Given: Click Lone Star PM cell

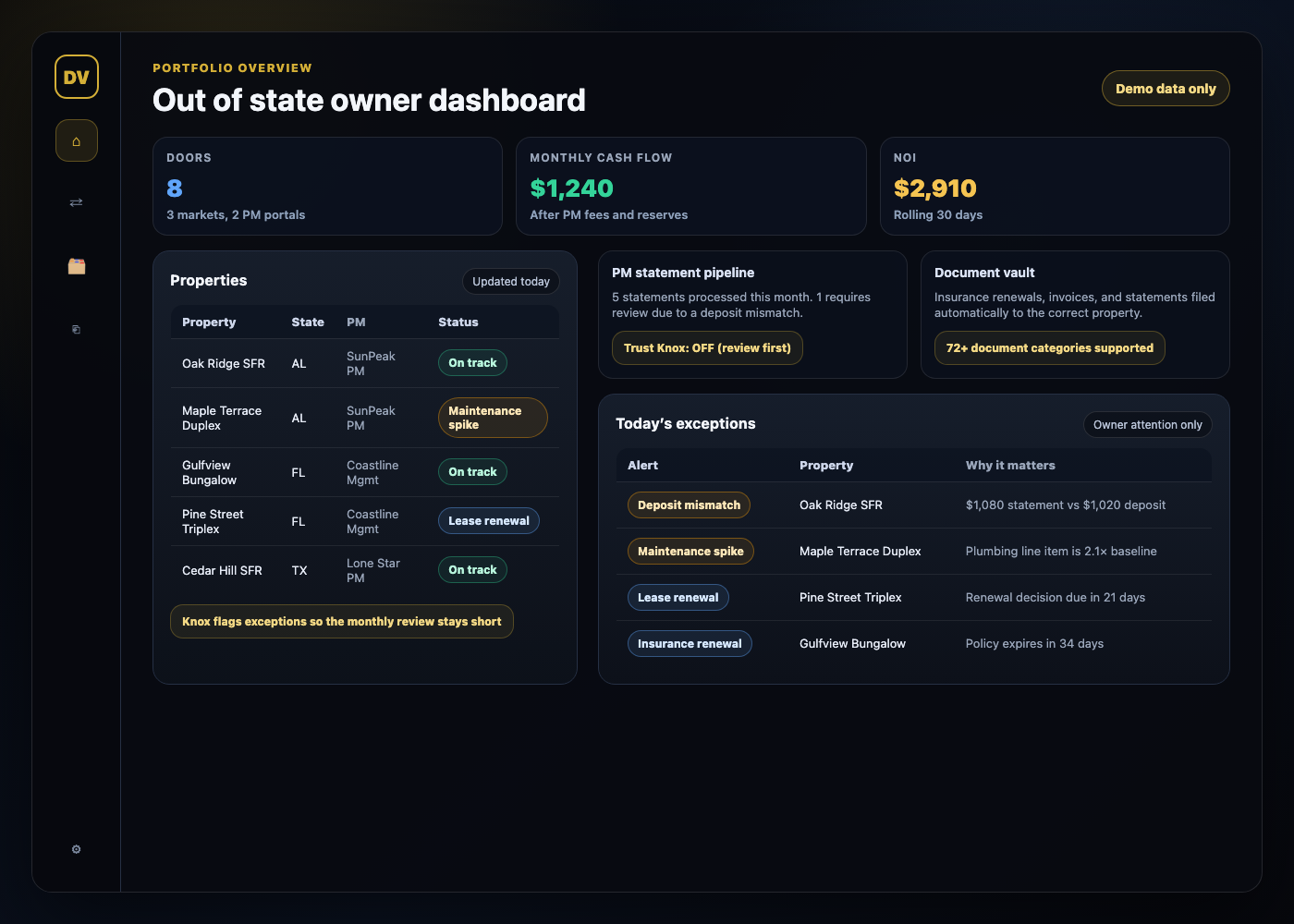Looking at the screenshot, I should (373, 571).
